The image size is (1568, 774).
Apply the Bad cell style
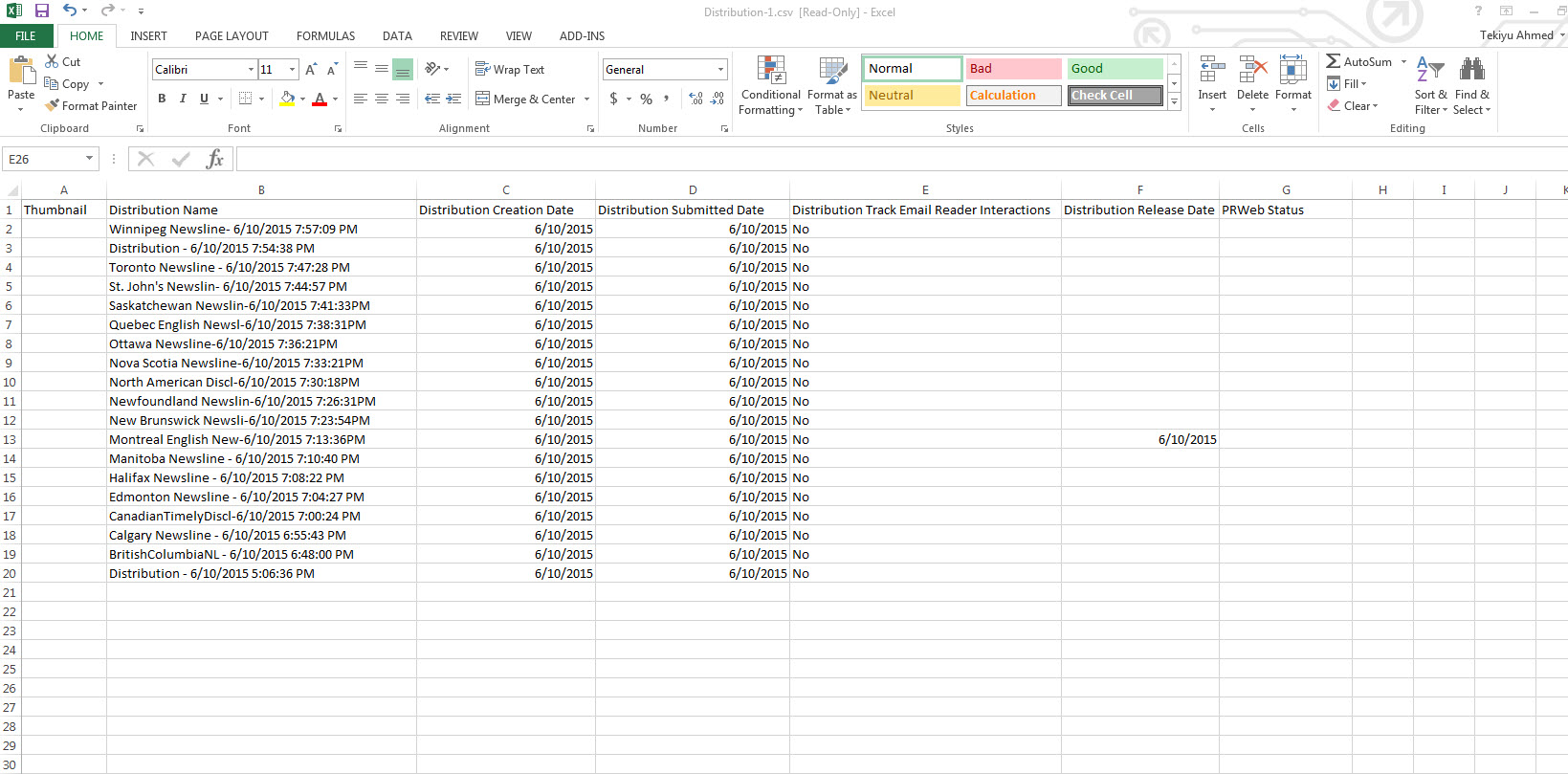click(x=1013, y=69)
